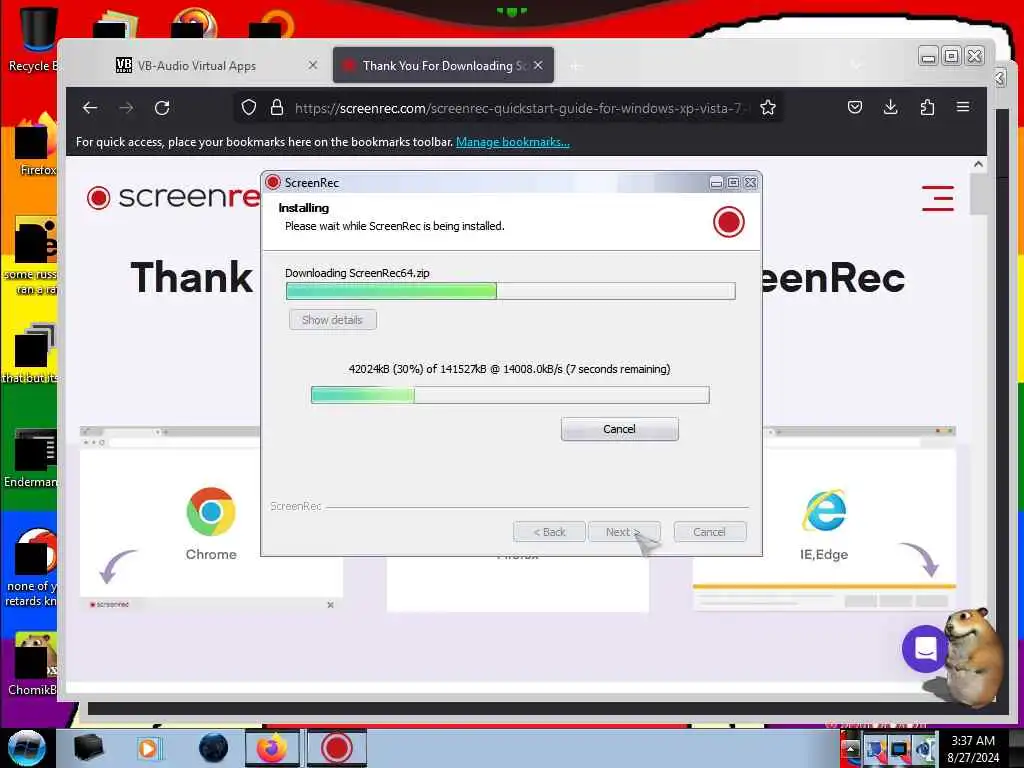1024x768 pixels.
Task: Click the lower download progress bar
Action: pos(510,394)
